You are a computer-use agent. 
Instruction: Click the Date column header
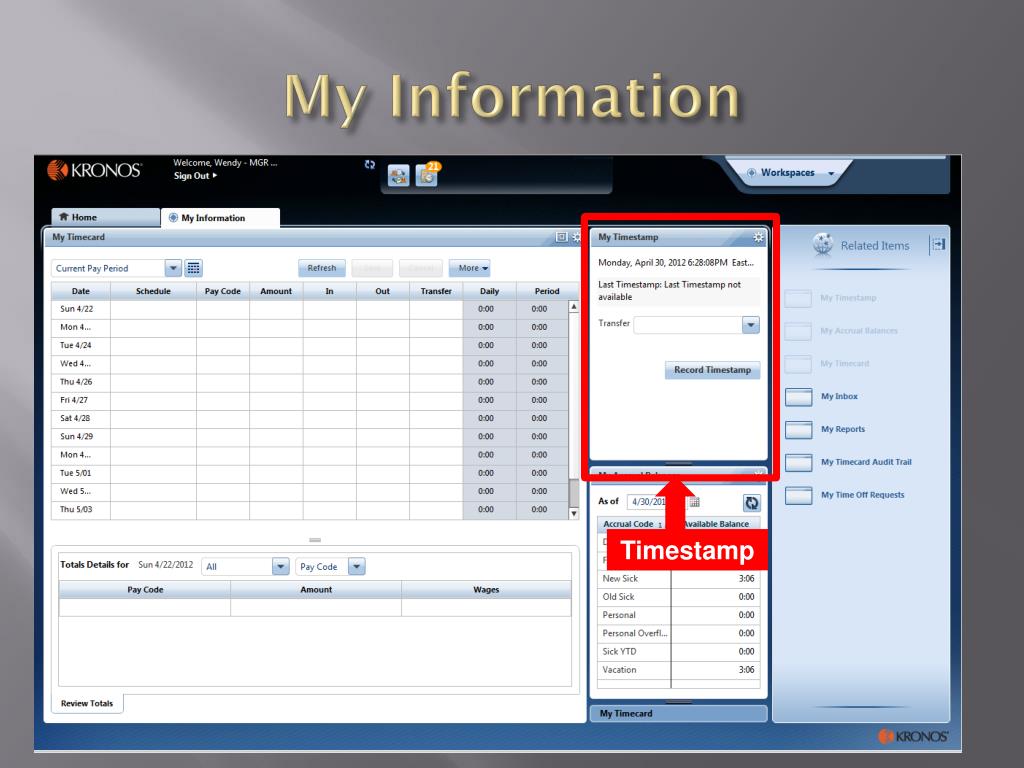click(81, 291)
